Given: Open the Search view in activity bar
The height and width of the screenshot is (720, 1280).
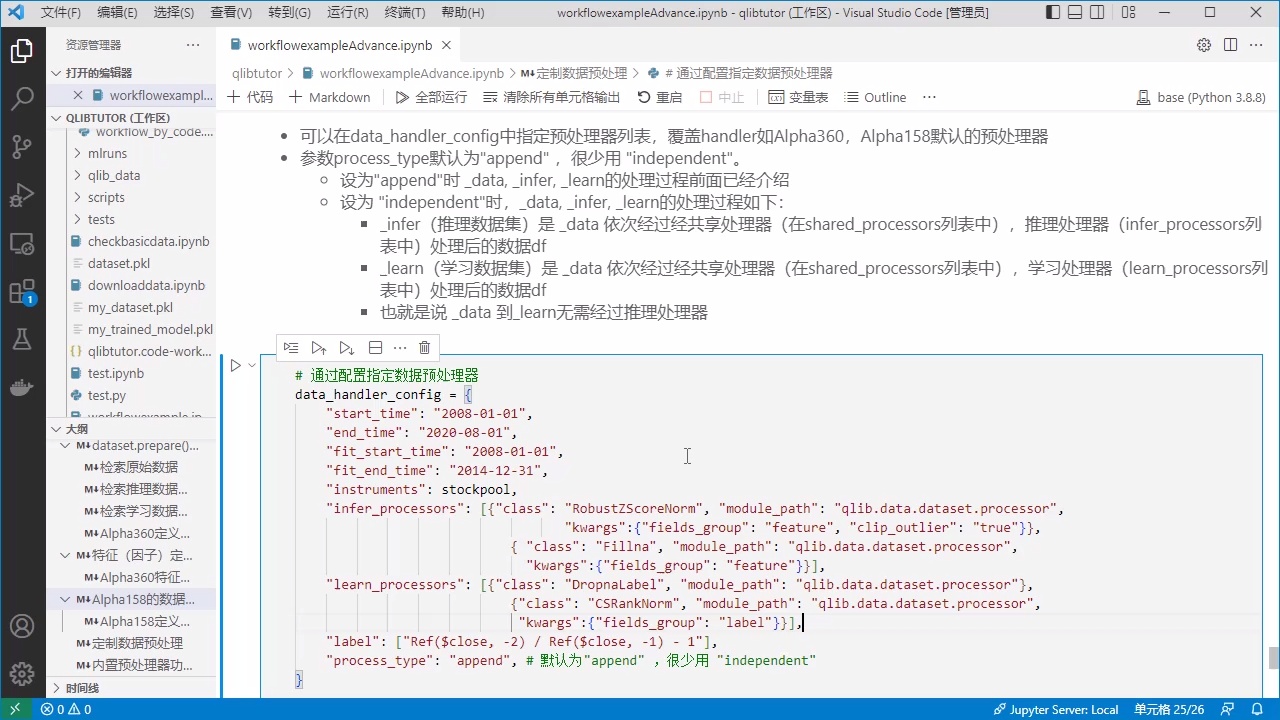Looking at the screenshot, I should (x=22, y=98).
